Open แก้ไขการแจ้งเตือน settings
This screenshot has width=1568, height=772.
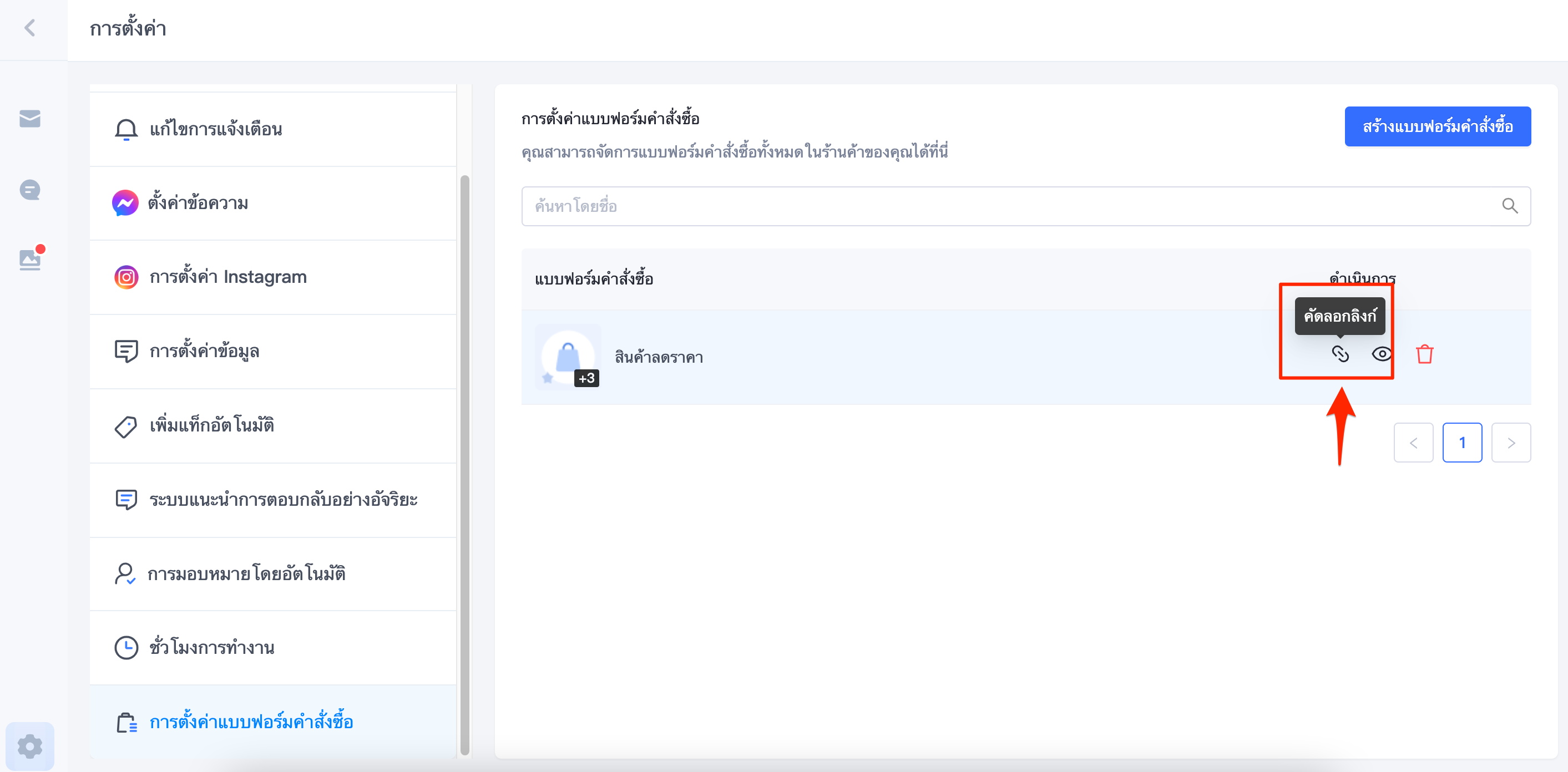272,130
